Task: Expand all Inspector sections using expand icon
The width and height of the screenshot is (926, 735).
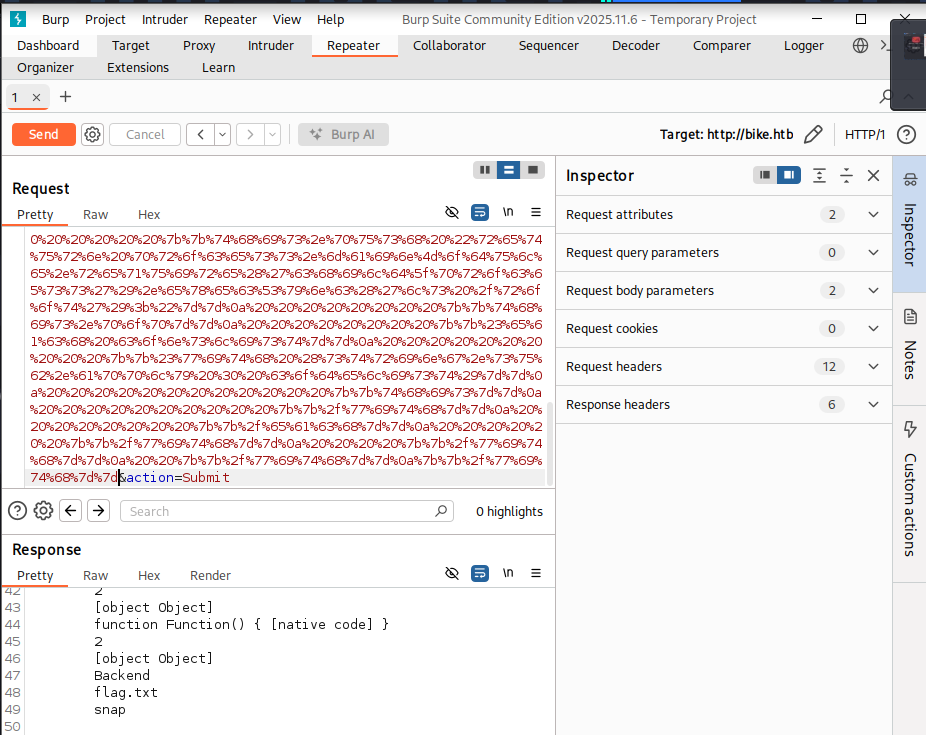Action: coord(820,174)
